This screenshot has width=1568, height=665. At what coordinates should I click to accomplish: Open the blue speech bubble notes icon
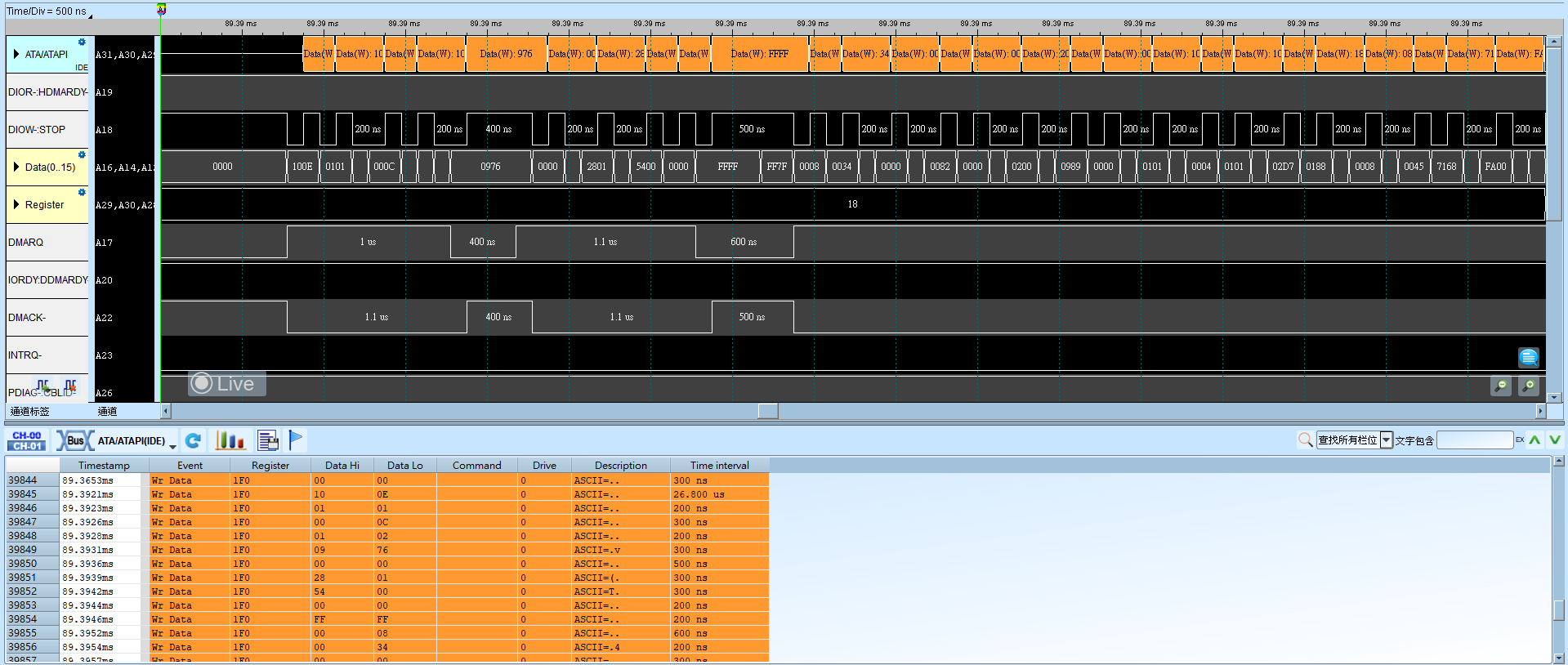click(1529, 357)
